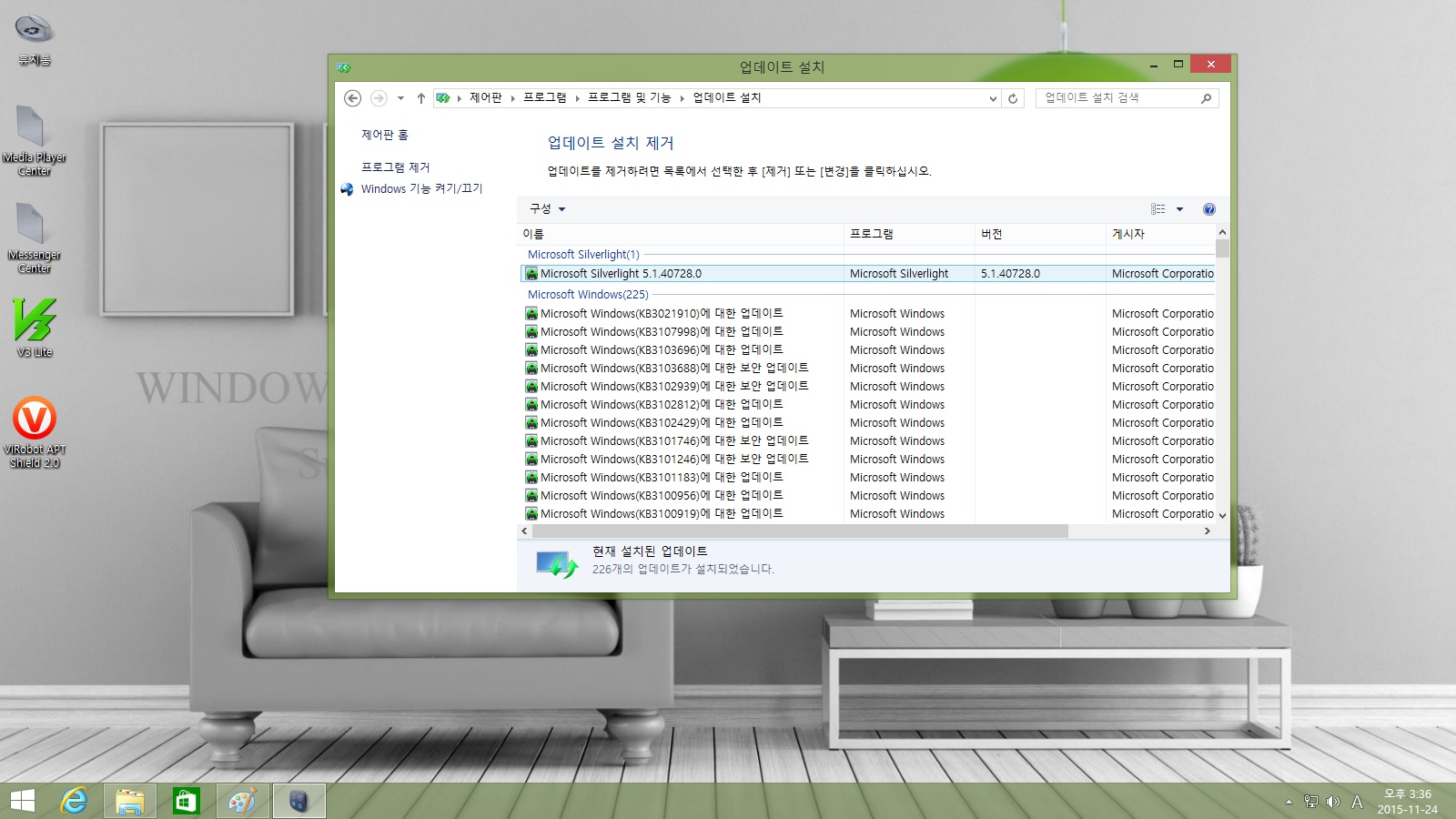
Task: Open the Media Player Center desktop icon
Action: 35,139
